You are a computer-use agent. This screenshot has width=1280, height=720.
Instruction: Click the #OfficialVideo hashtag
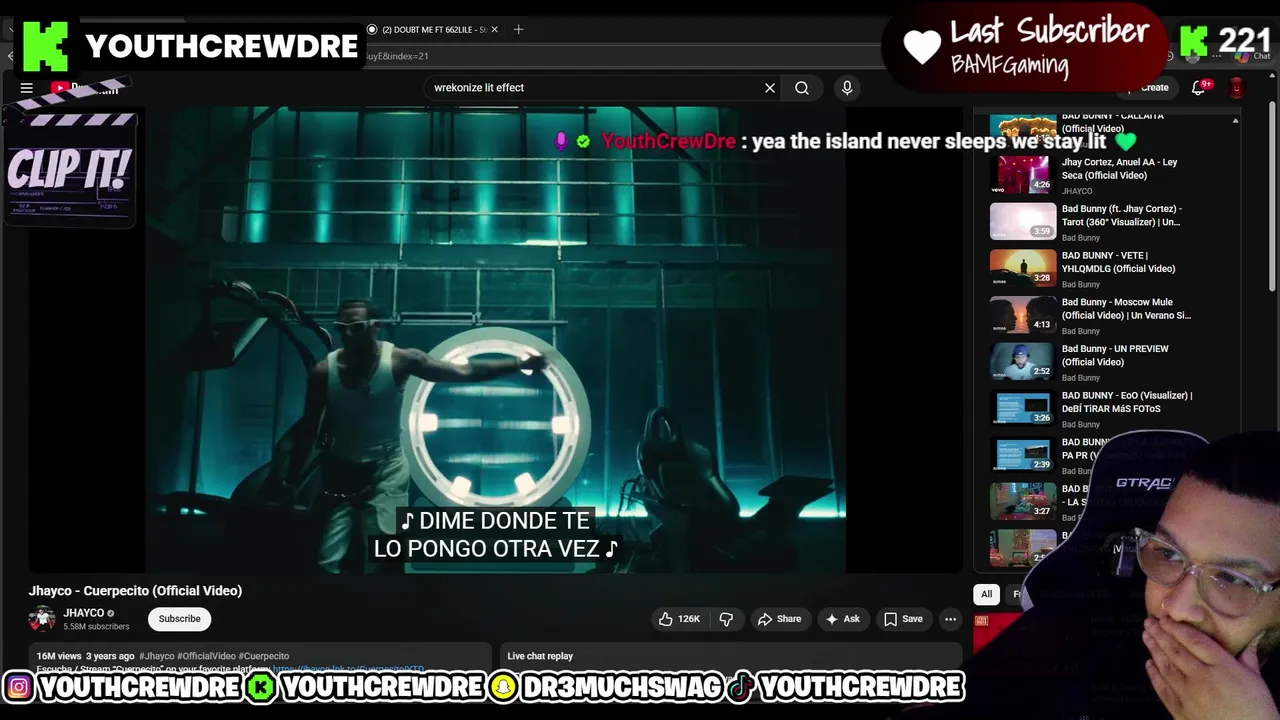[206, 656]
